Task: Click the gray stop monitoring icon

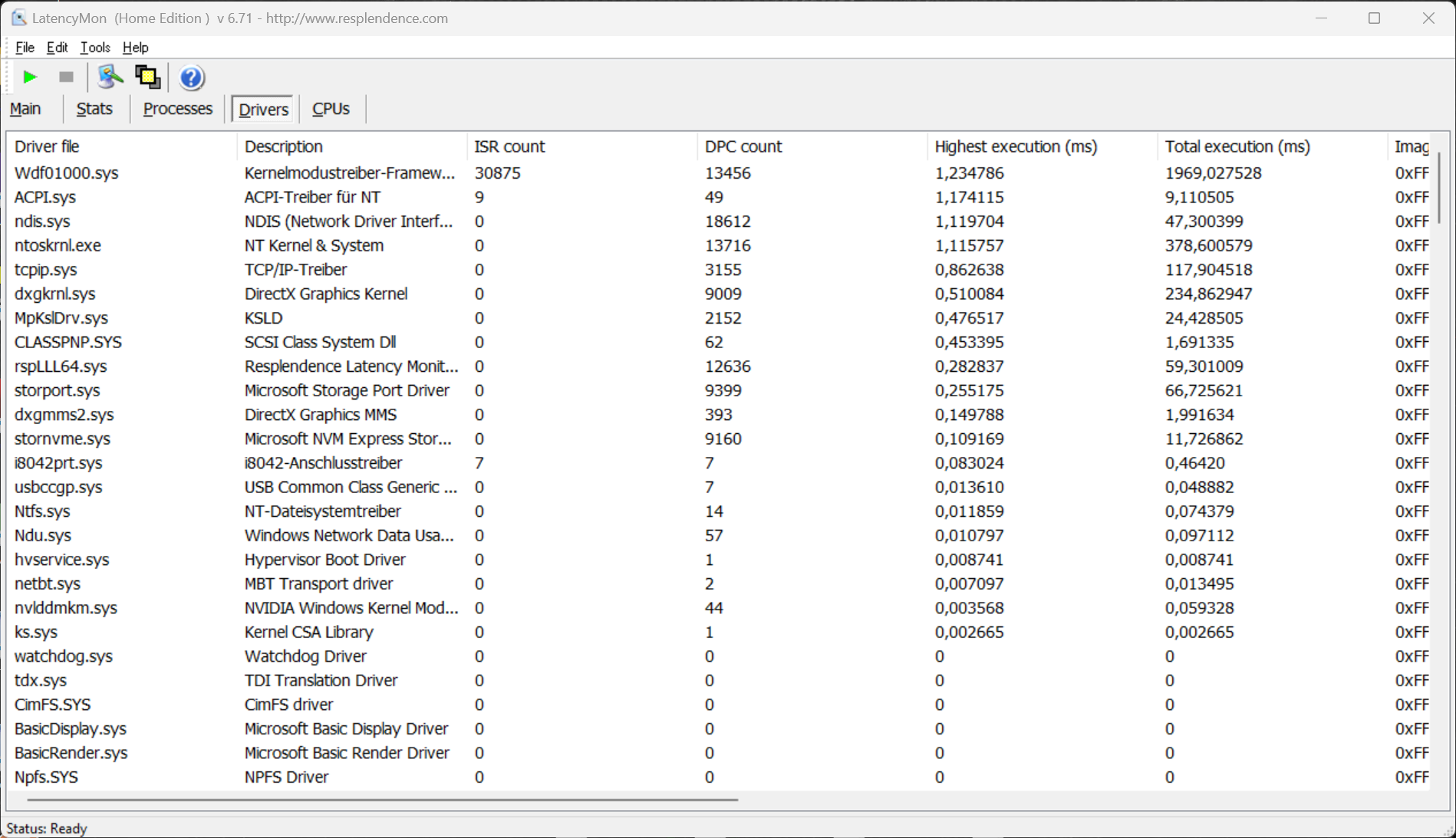Action: tap(66, 77)
